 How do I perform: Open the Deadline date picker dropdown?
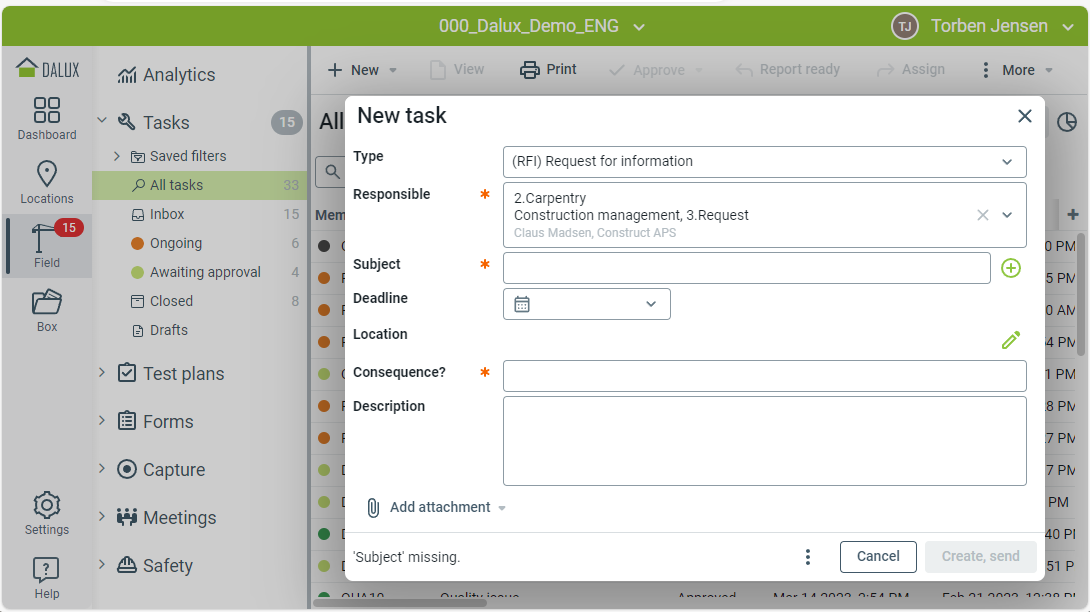587,304
